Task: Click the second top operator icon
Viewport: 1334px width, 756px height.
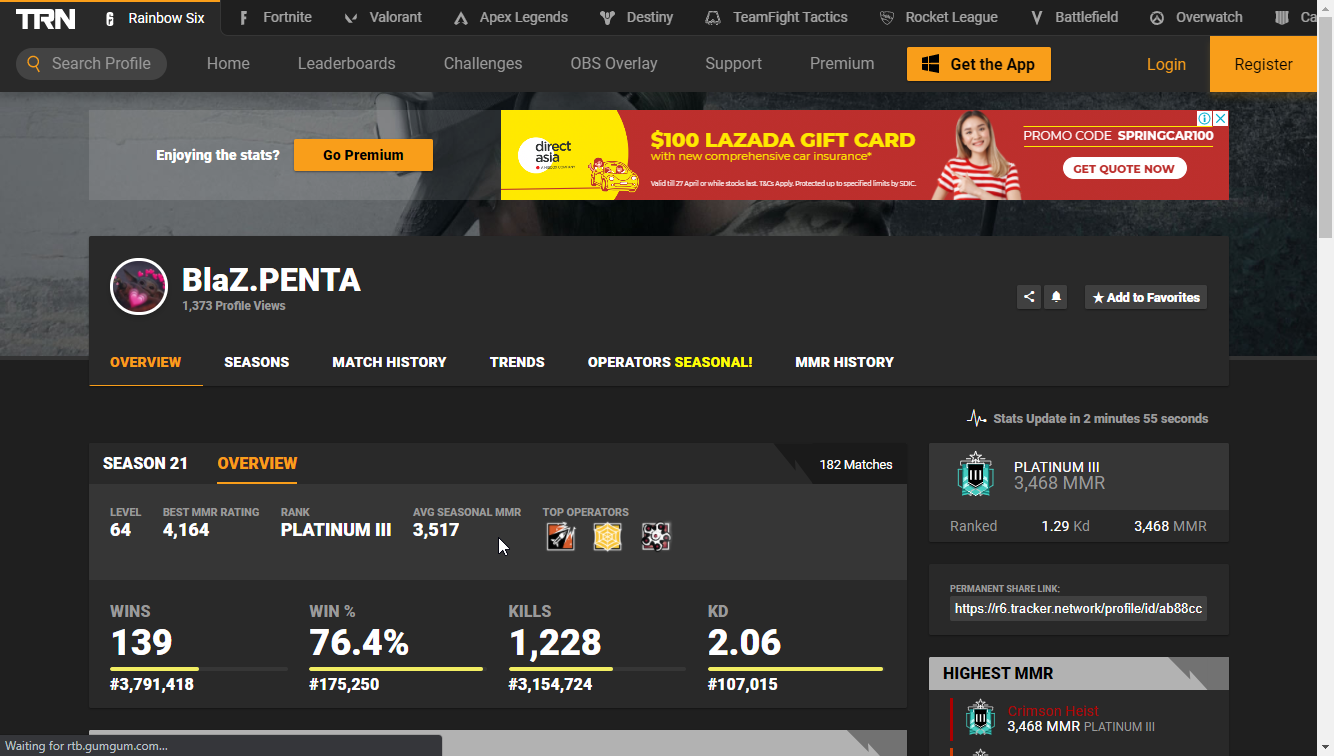Action: pos(608,537)
